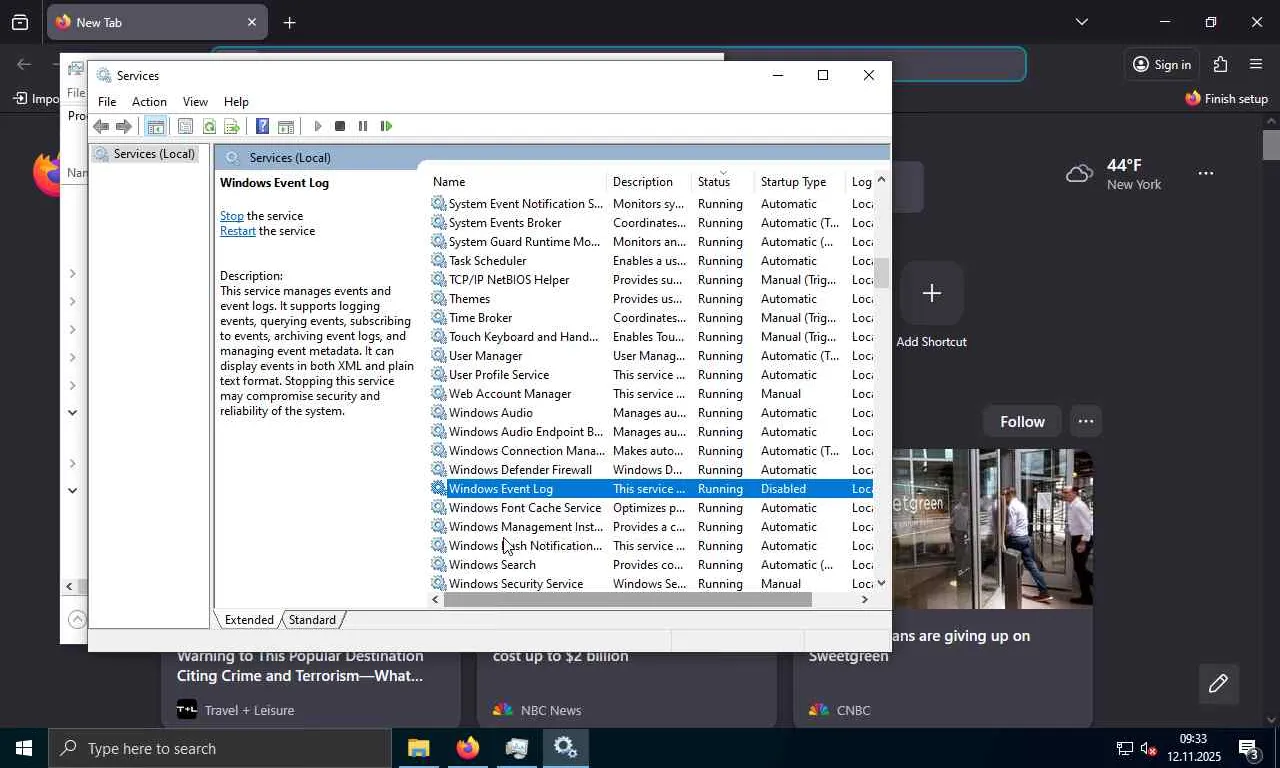This screenshot has width=1280, height=768.
Task: Select the User Manager service
Action: [x=650, y=356]
